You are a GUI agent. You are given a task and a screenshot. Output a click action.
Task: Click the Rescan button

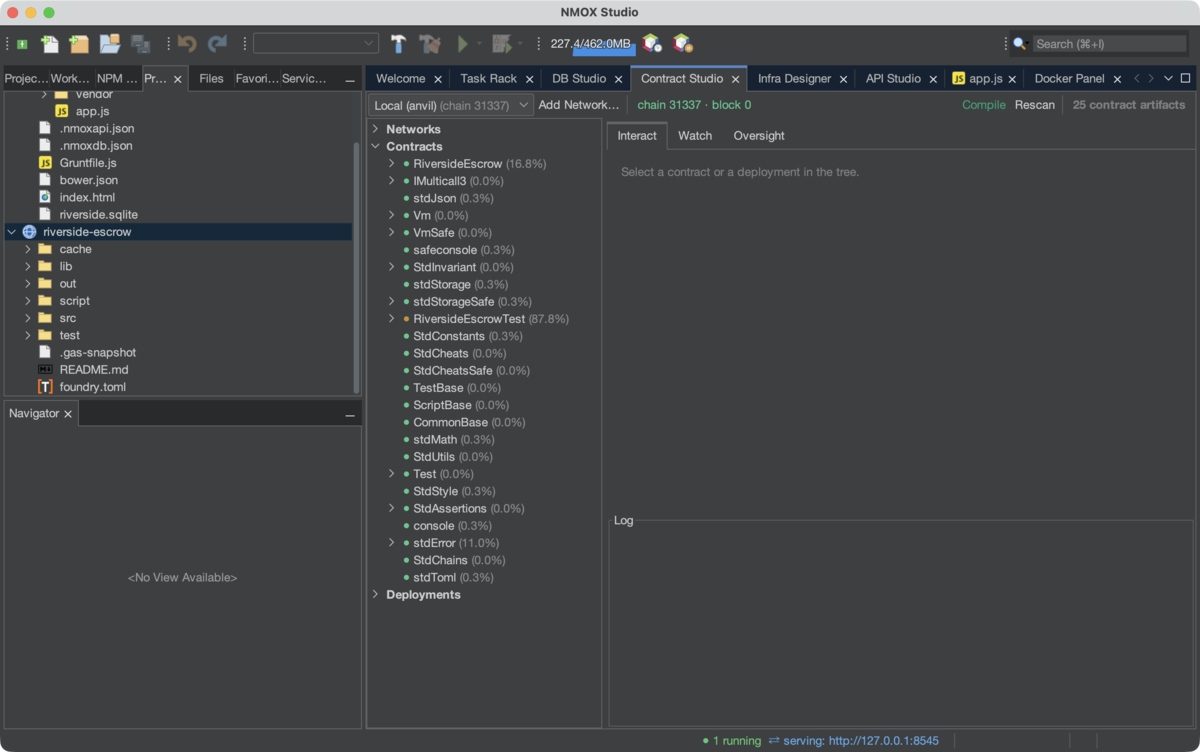[x=1035, y=105]
